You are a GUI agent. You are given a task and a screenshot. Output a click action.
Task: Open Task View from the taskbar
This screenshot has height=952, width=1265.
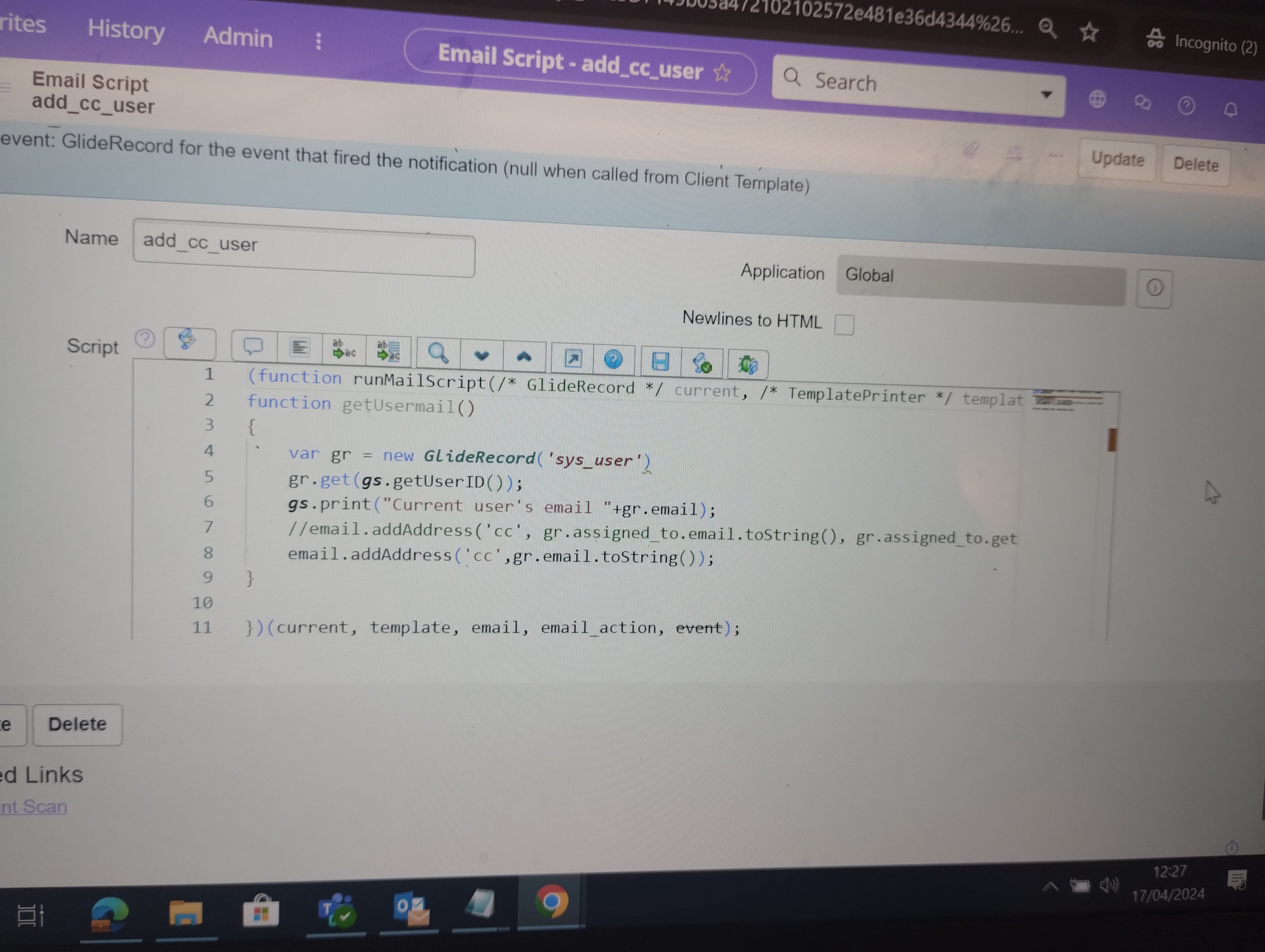[x=30, y=915]
